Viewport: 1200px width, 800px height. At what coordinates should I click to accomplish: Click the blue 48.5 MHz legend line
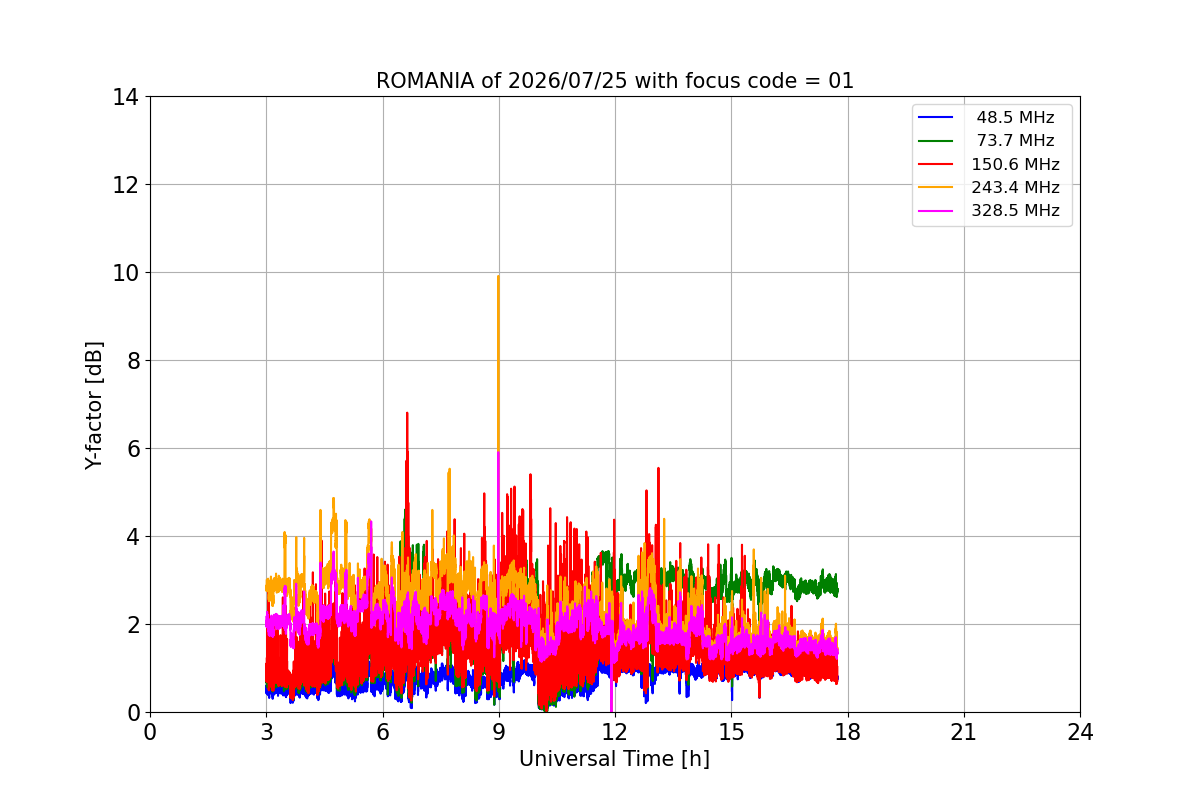pyautogui.click(x=936, y=118)
